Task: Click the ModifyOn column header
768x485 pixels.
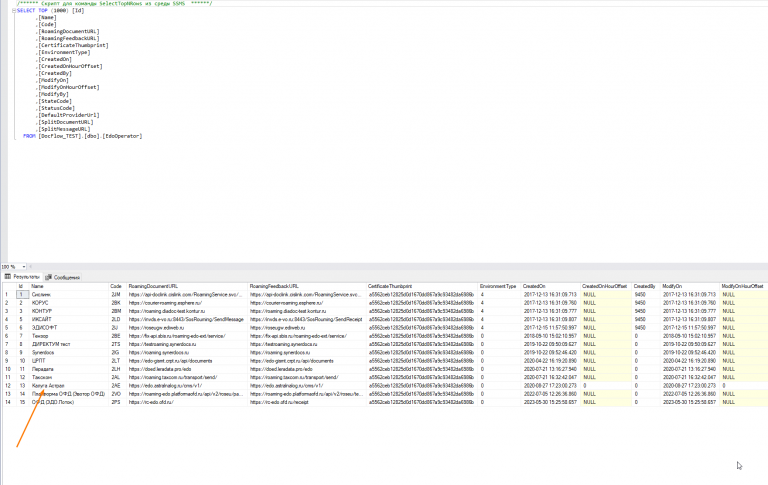Action: tap(690, 286)
